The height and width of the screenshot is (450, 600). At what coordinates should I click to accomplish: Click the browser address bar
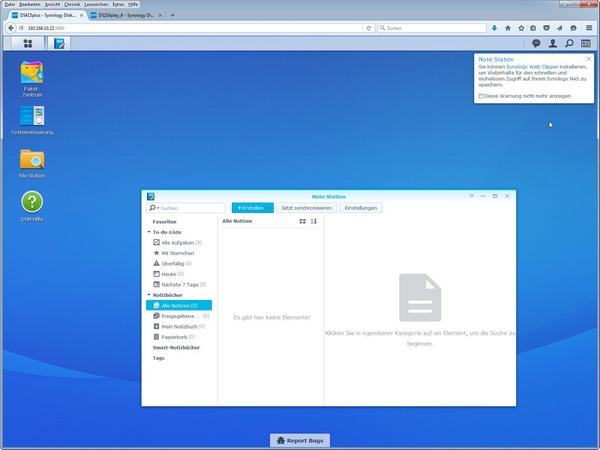[x=190, y=28]
